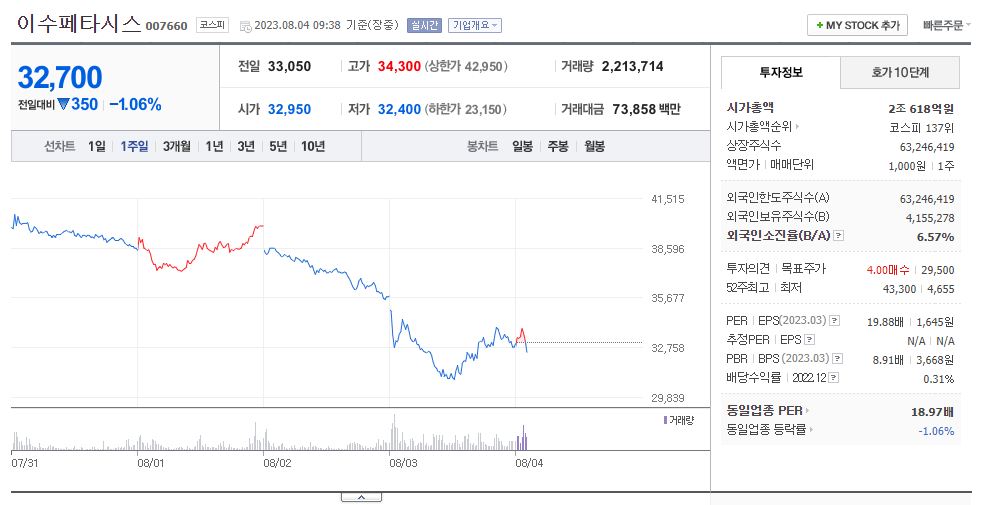Image resolution: width=984 pixels, height=505 pixels.
Task: Select the 1주일 line chart period
Action: 134,146
